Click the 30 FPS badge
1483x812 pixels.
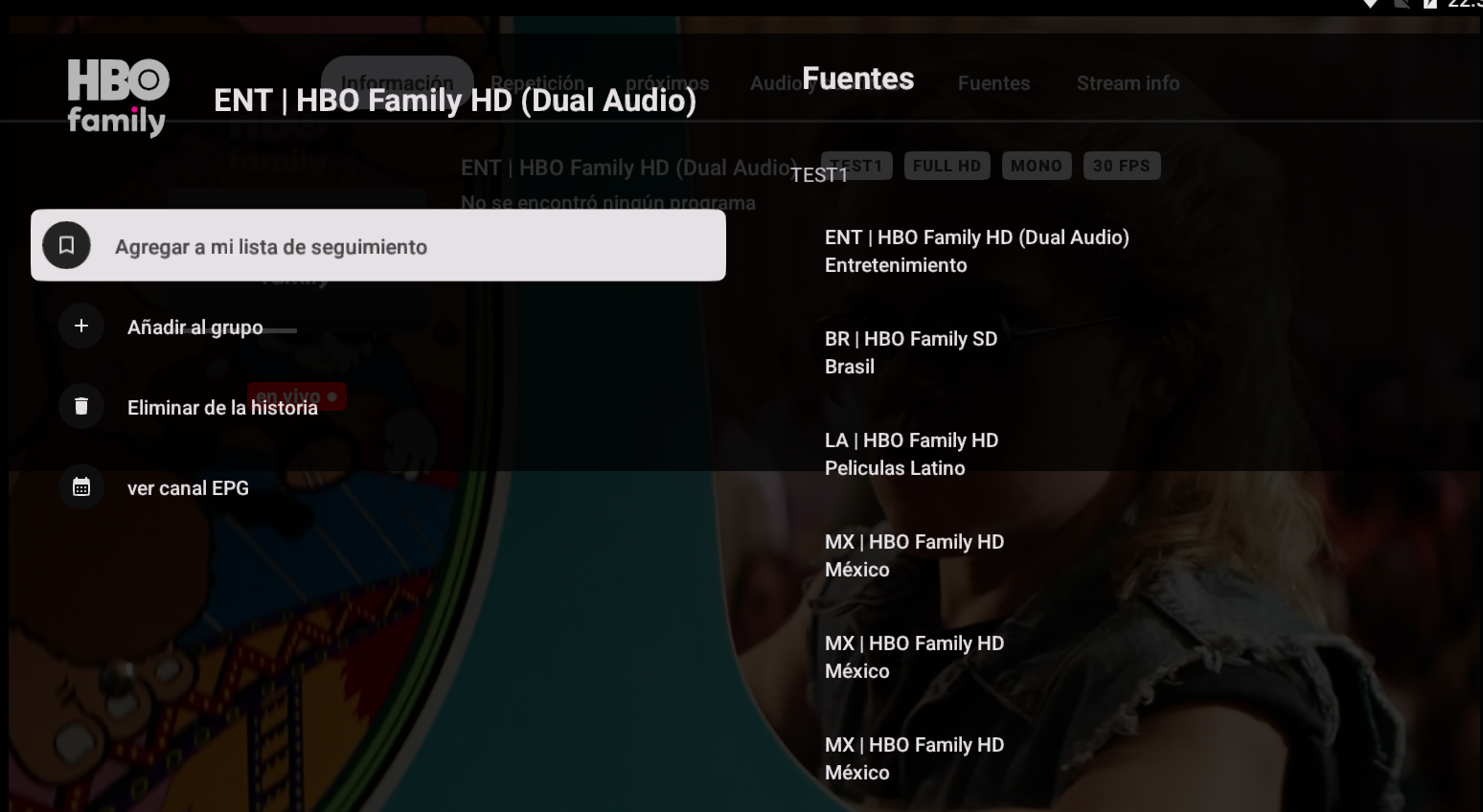[1121, 166]
